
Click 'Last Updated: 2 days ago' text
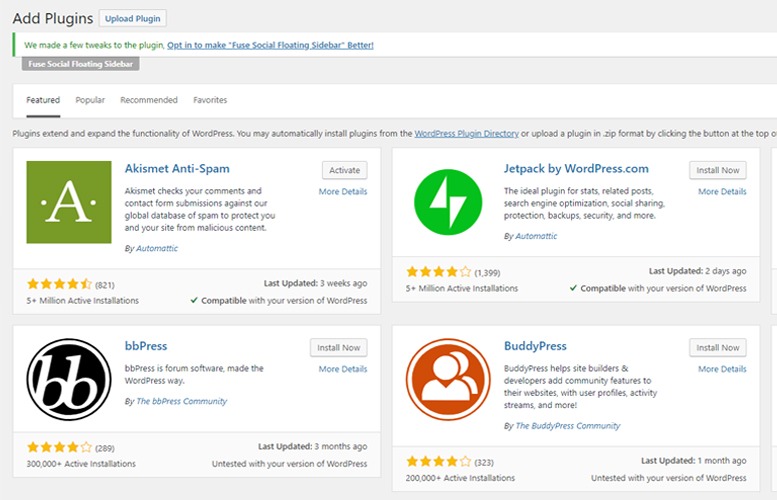pyautogui.click(x=697, y=271)
